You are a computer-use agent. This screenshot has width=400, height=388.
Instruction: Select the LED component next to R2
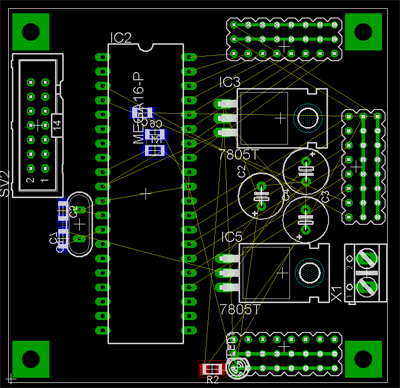(x=238, y=367)
